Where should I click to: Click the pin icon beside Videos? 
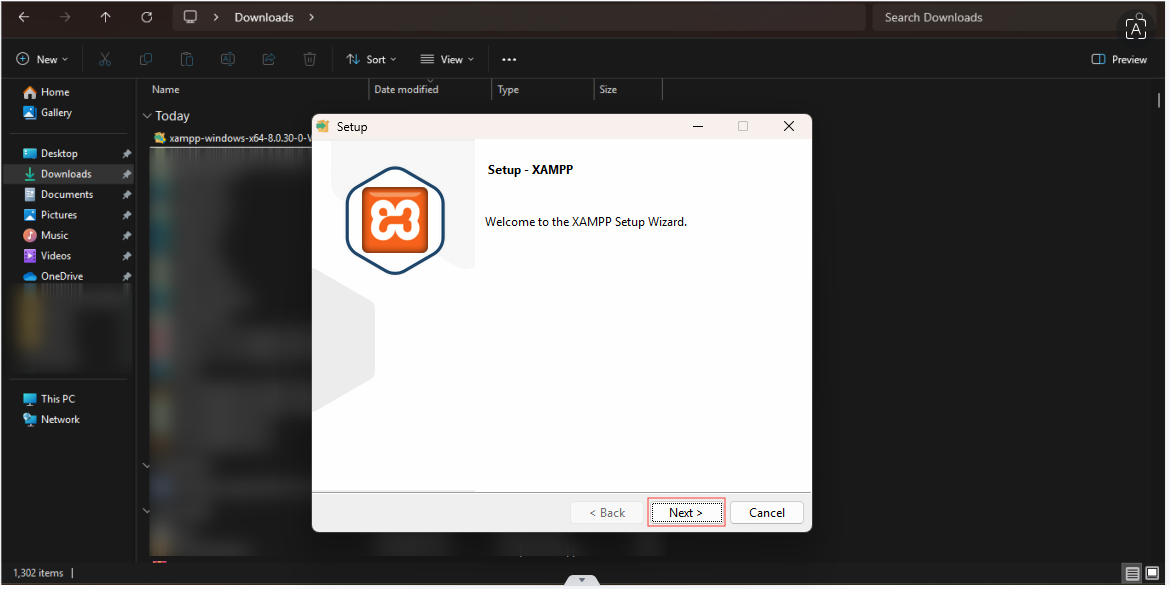point(127,256)
